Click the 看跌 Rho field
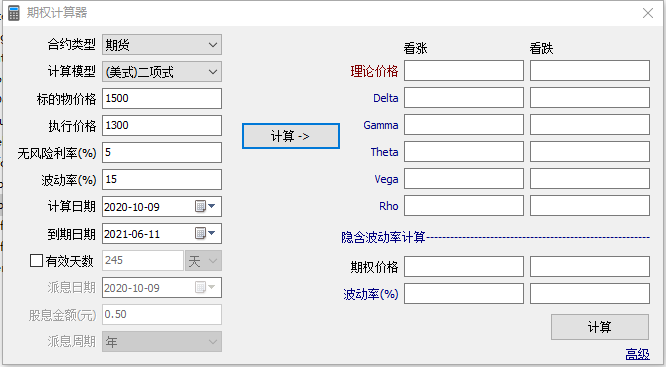Viewport: 666px width, 367px height. point(590,206)
